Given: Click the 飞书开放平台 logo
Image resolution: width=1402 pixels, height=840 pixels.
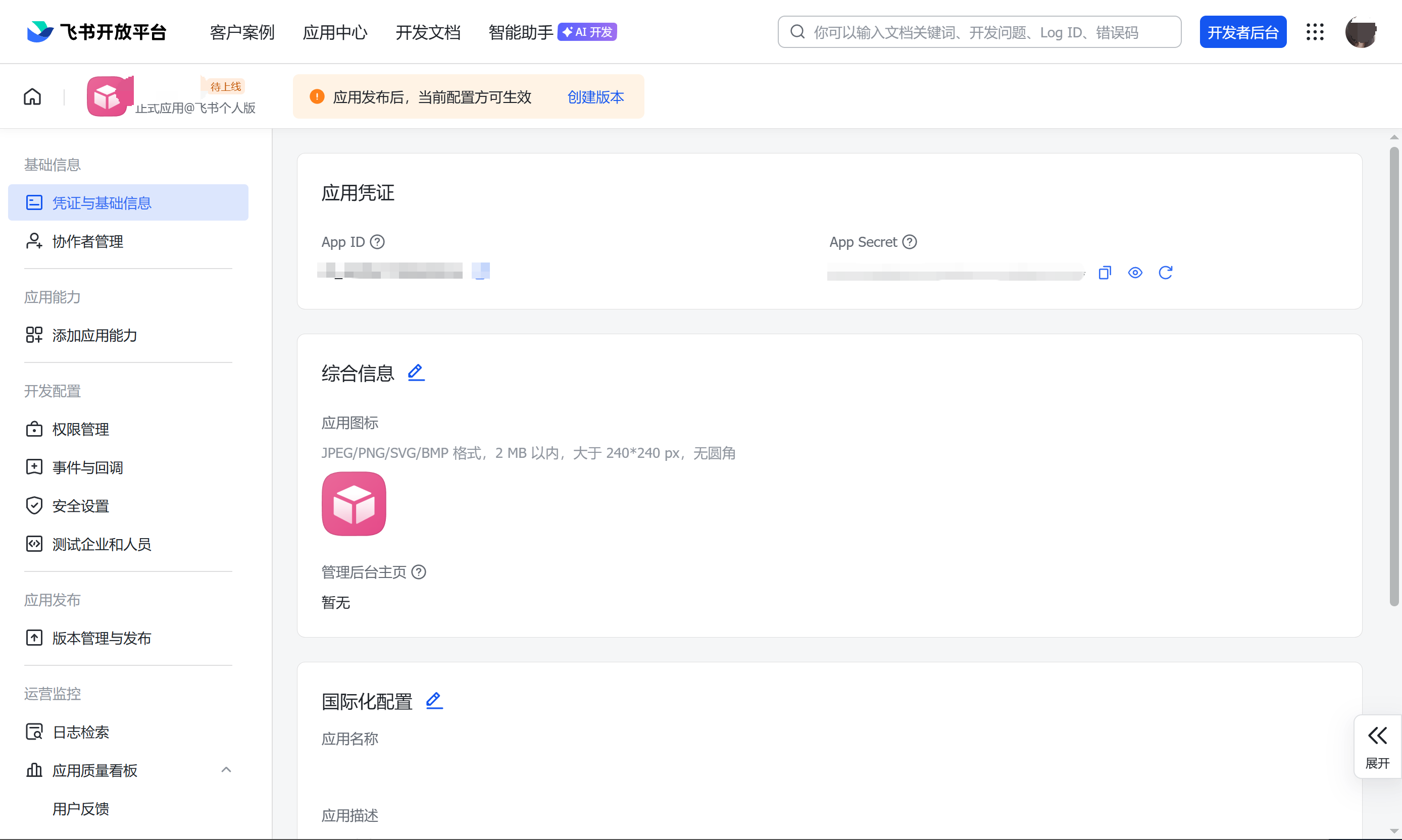Looking at the screenshot, I should 94,32.
